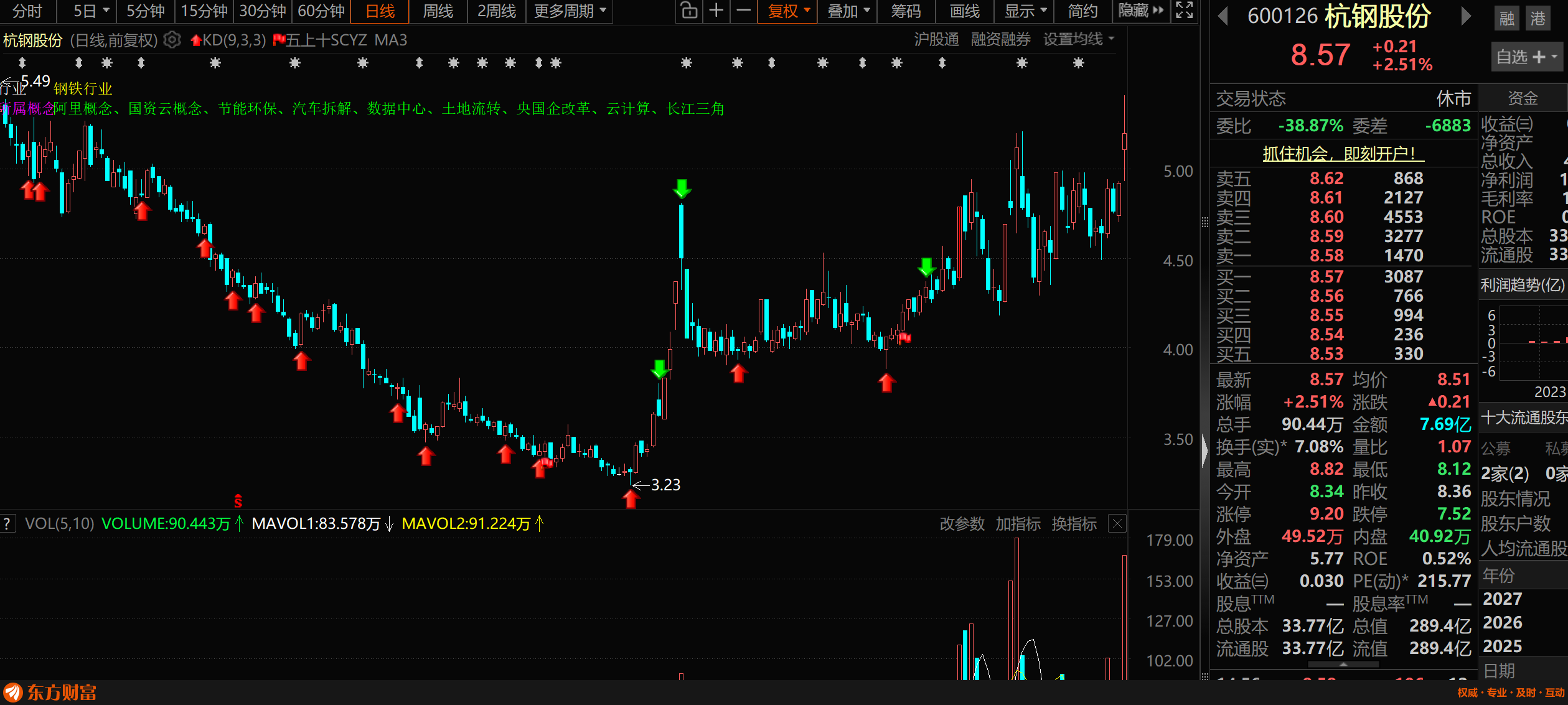Switch to the 周线 weekly tab
This screenshot has height=705, width=1568.
click(438, 11)
